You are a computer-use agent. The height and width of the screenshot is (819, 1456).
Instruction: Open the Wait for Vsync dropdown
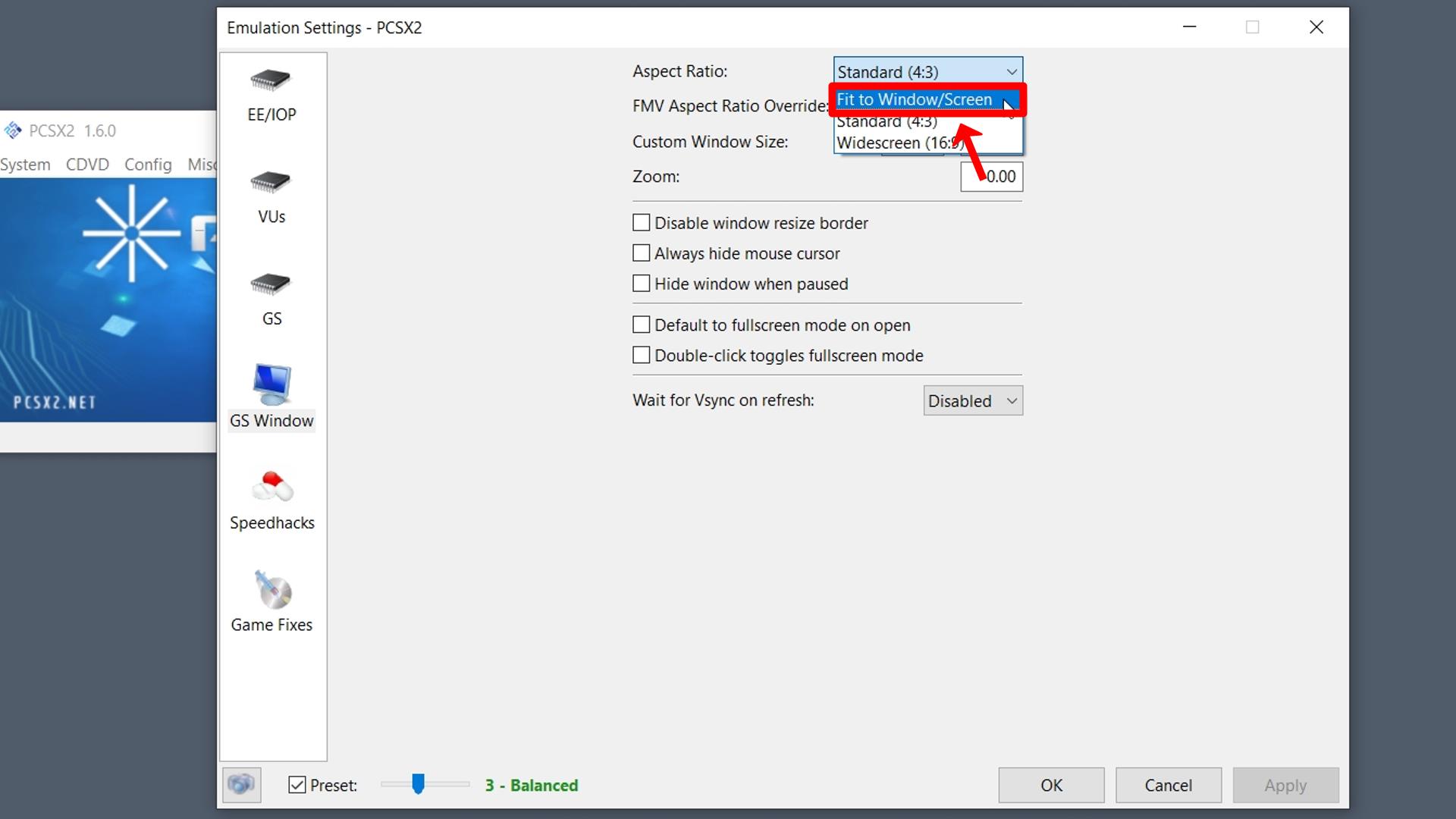(973, 400)
